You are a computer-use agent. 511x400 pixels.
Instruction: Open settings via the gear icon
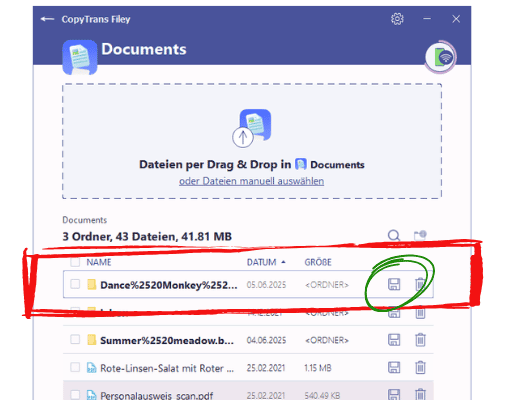pos(397,19)
